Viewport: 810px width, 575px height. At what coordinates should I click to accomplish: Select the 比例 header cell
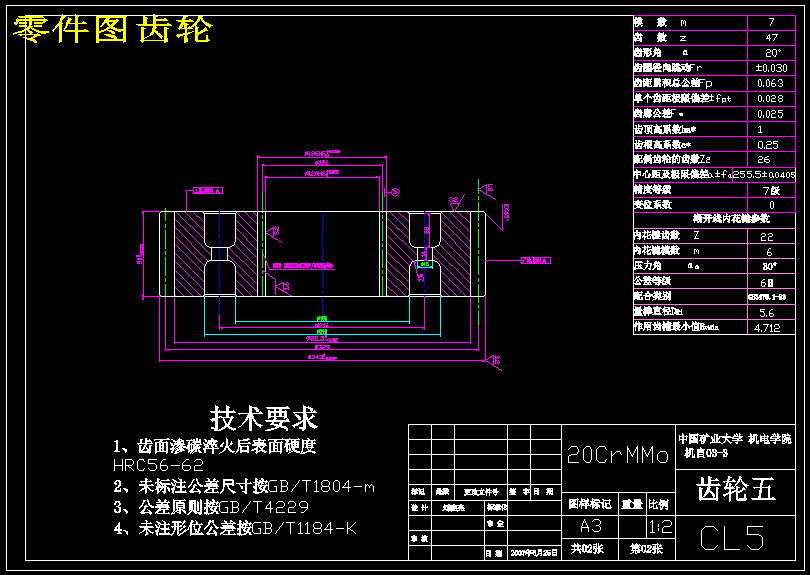click(660, 504)
